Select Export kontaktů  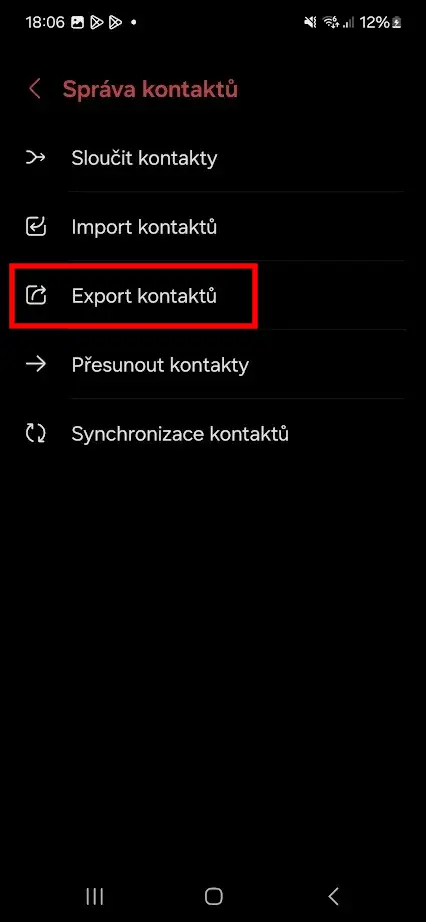tap(213, 295)
